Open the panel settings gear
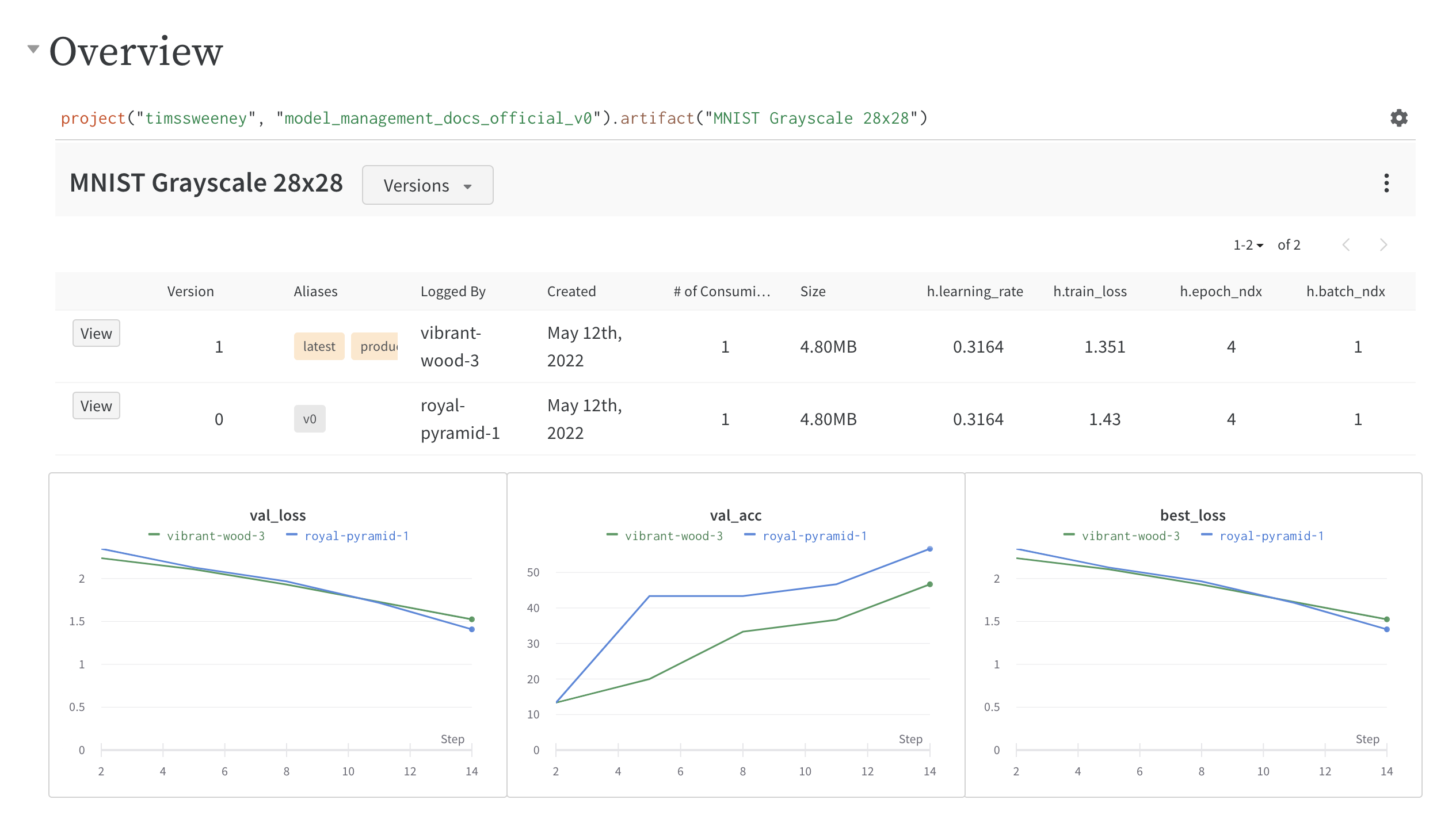Viewport: 1456px width, 826px height. click(1398, 118)
